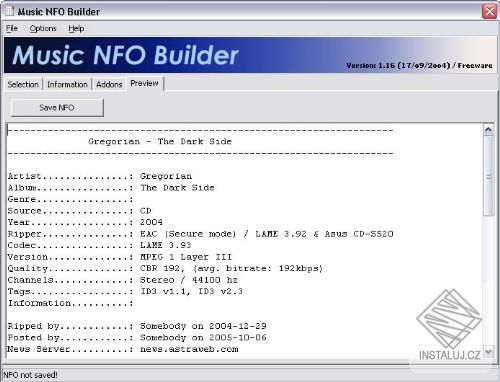This screenshot has height=382, width=500.
Task: Switch to the Selection tab
Action: pyautogui.click(x=23, y=85)
